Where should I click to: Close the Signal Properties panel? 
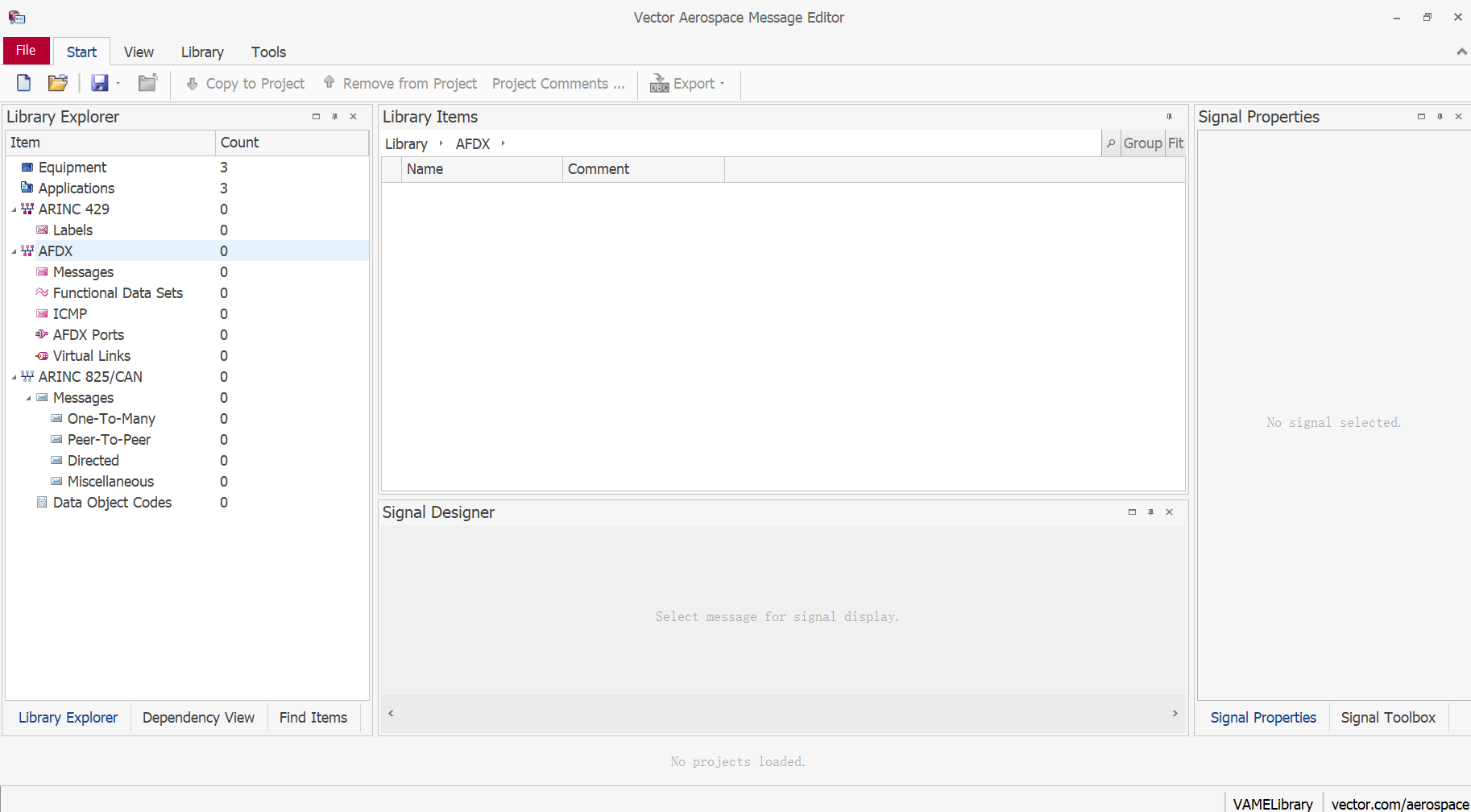pyautogui.click(x=1458, y=117)
